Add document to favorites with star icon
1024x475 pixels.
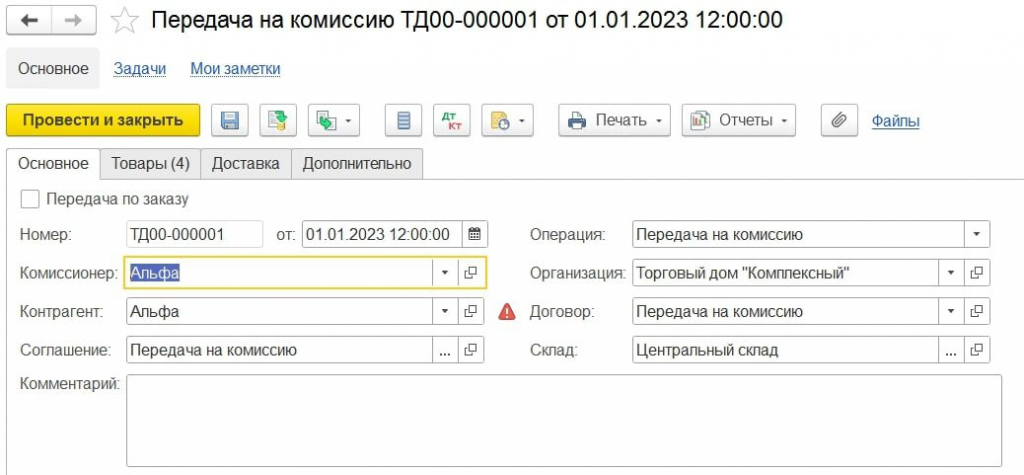pos(124,20)
